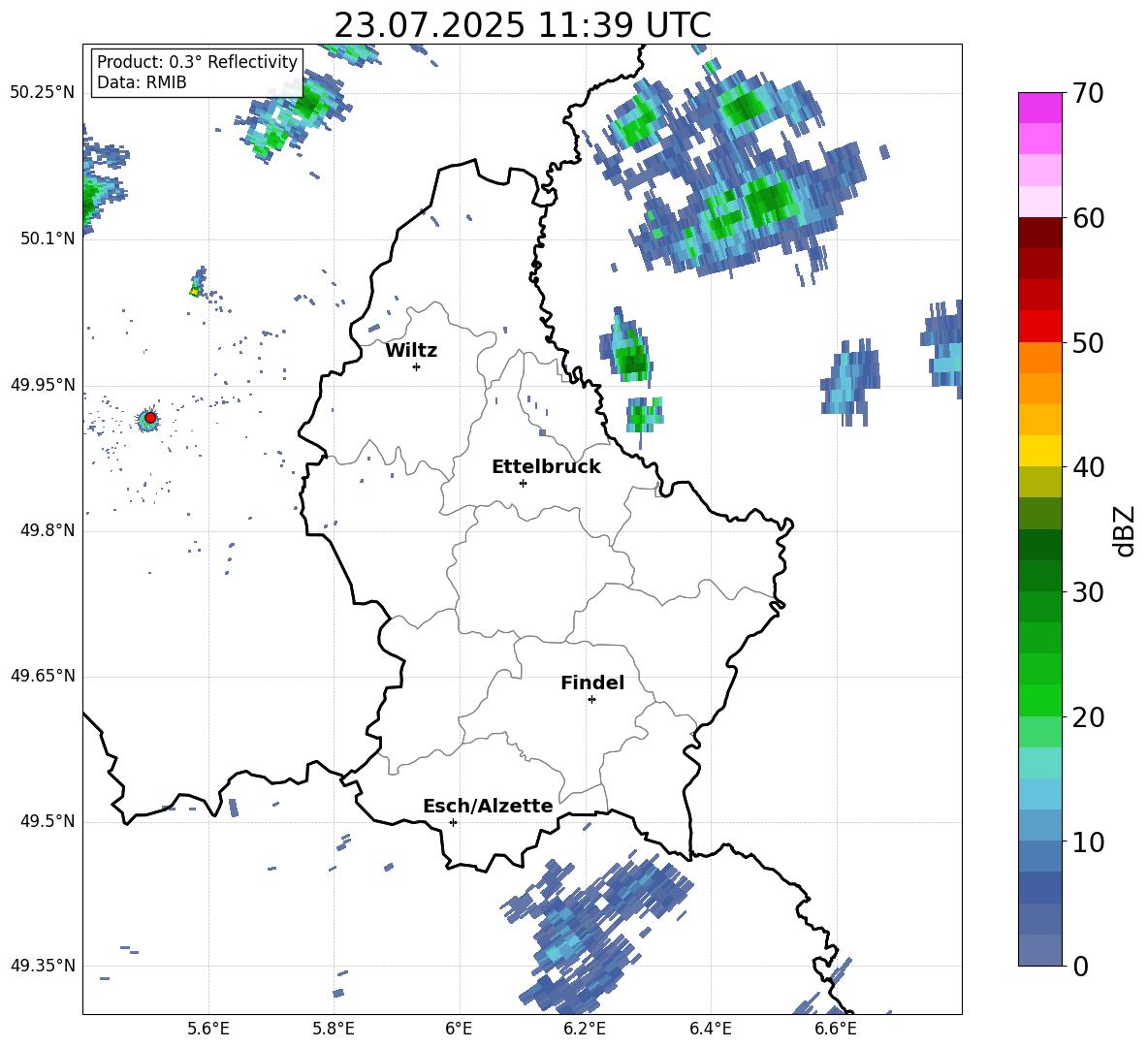Image resolution: width=1148 pixels, height=1048 pixels.
Task: Click the 6.6°E longitude label
Action: 836,1030
